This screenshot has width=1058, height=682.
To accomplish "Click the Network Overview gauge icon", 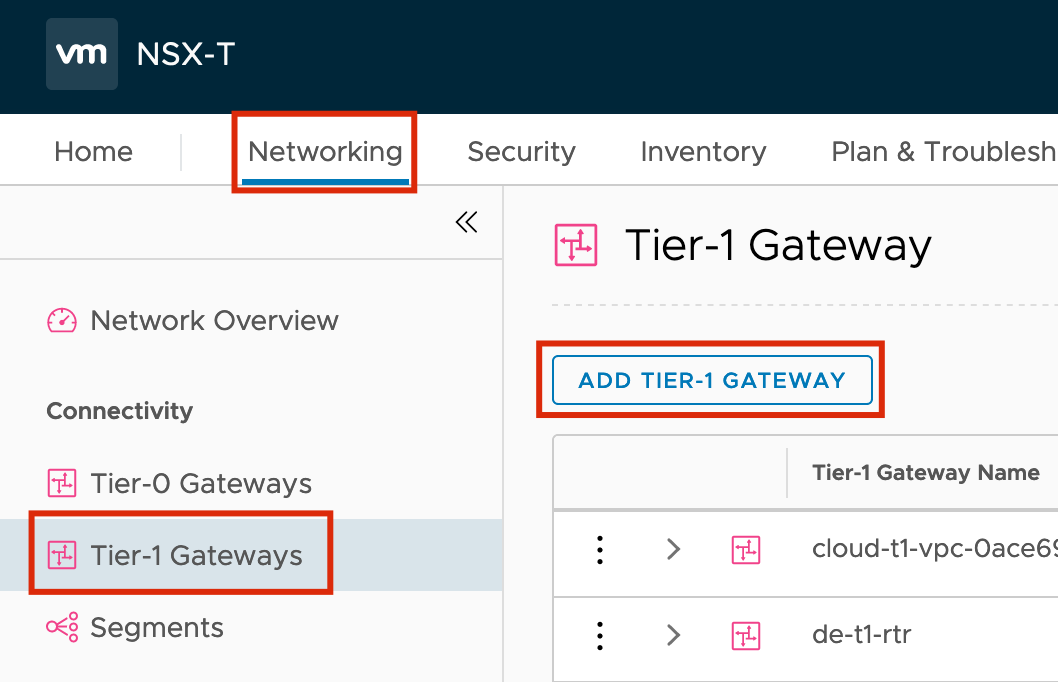I will click(62, 320).
